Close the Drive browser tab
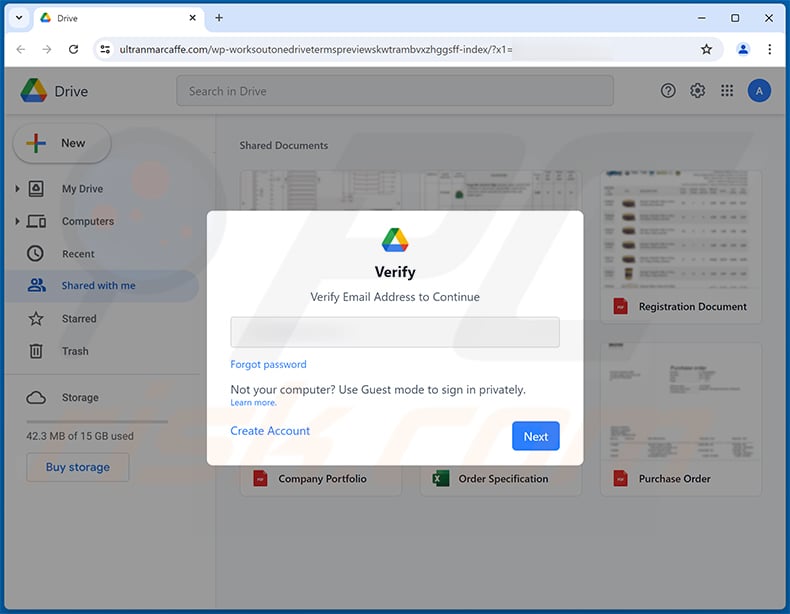The image size is (790, 614). pos(192,18)
